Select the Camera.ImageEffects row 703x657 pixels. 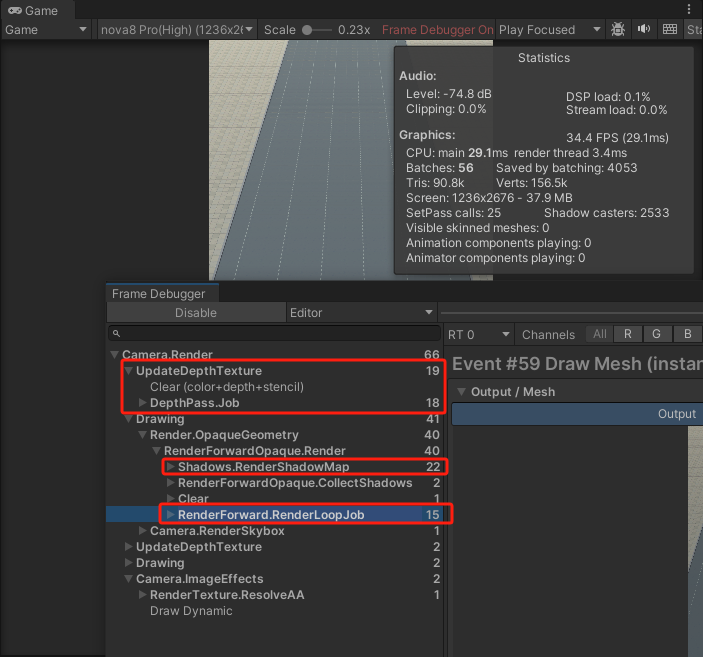274,579
